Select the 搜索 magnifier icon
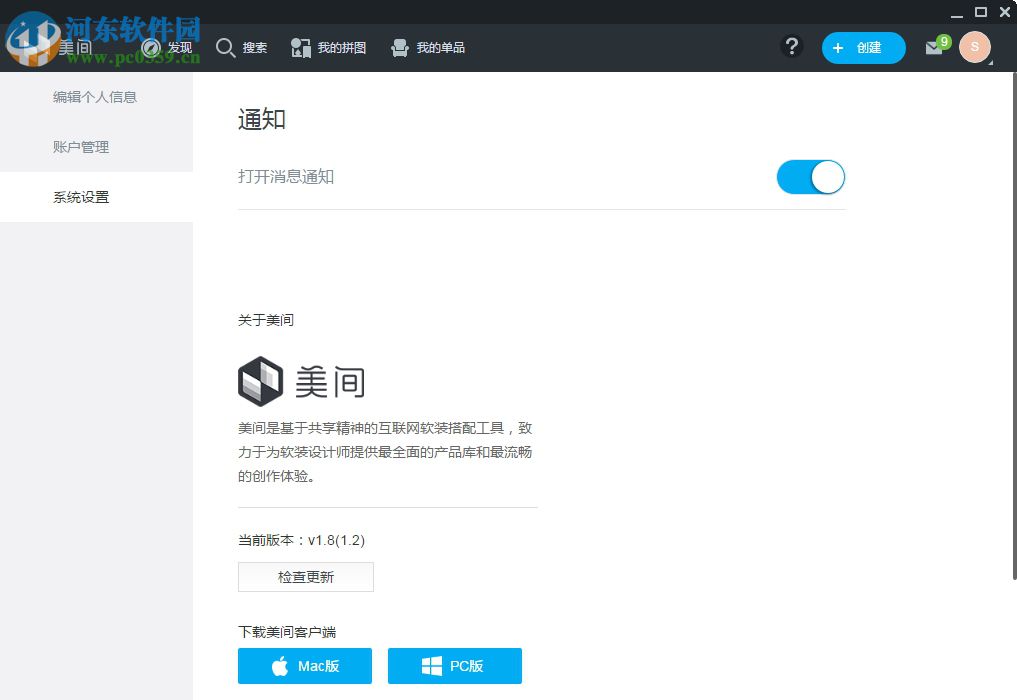This screenshot has height=700, width=1017. [x=226, y=47]
